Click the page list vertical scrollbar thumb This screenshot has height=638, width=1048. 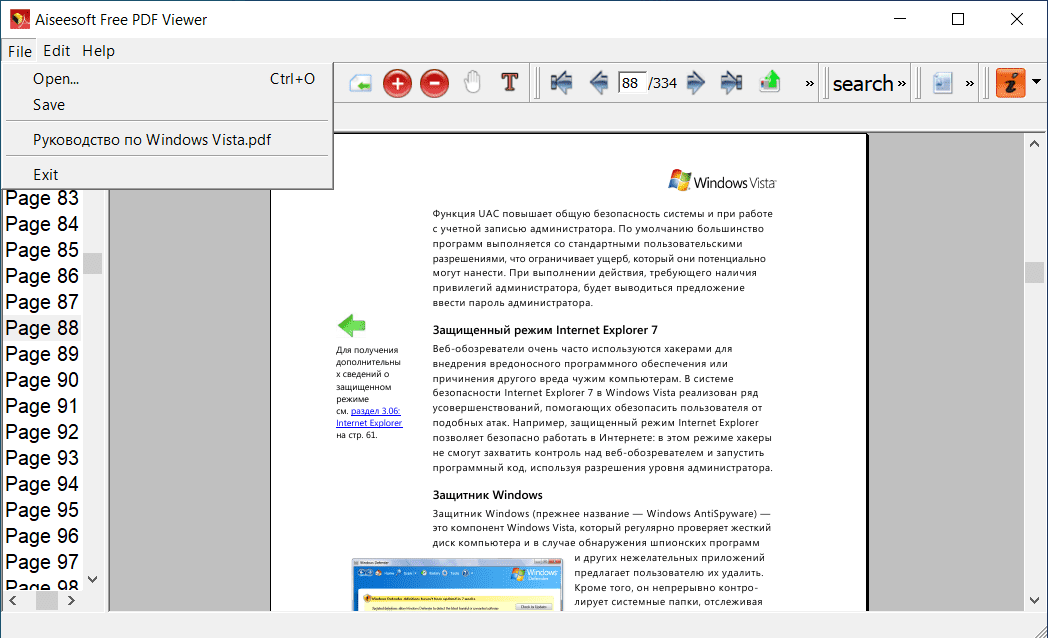(x=93, y=263)
